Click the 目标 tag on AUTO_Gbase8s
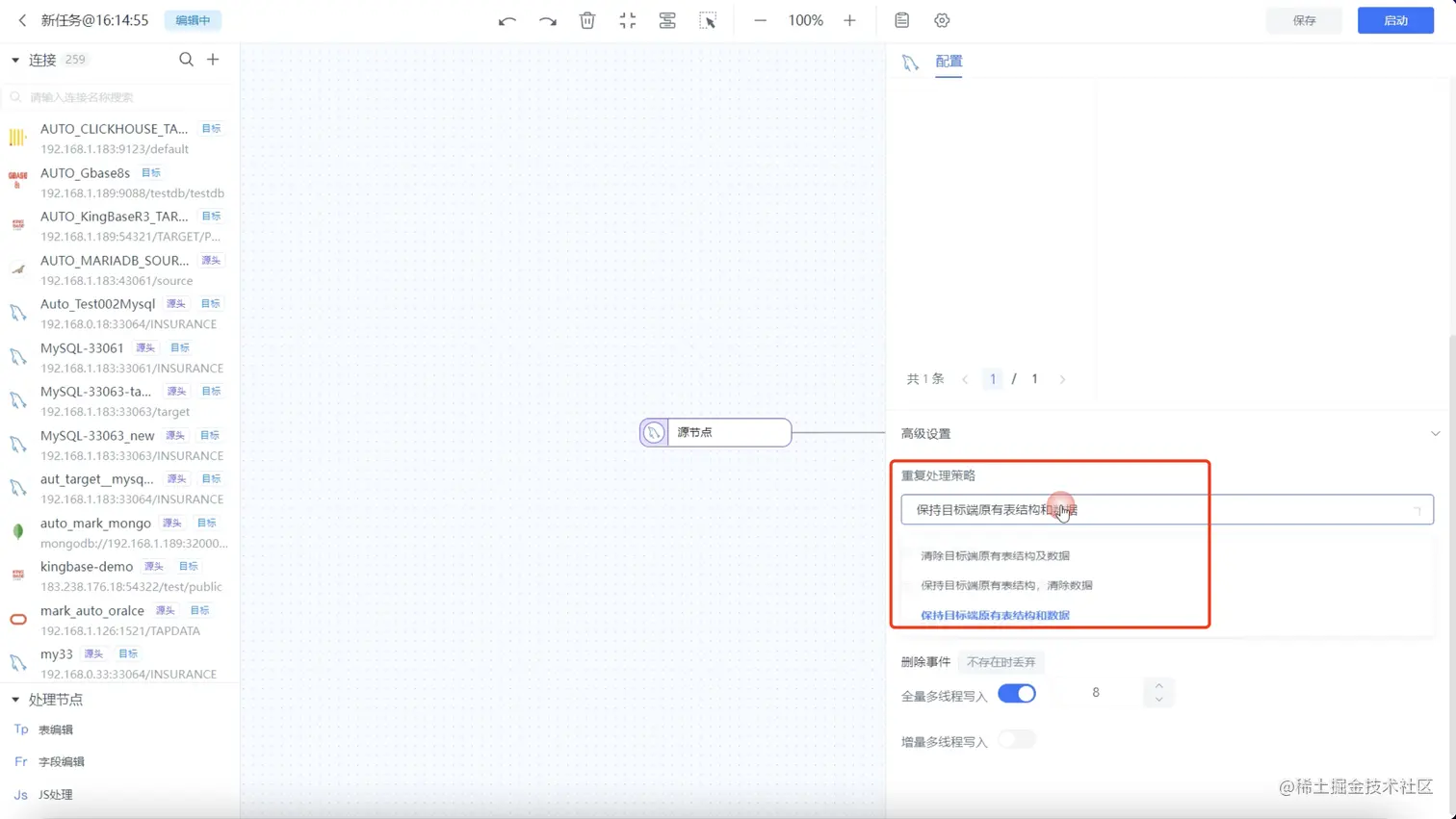Screen dimensions: 1456x819 tap(151, 173)
